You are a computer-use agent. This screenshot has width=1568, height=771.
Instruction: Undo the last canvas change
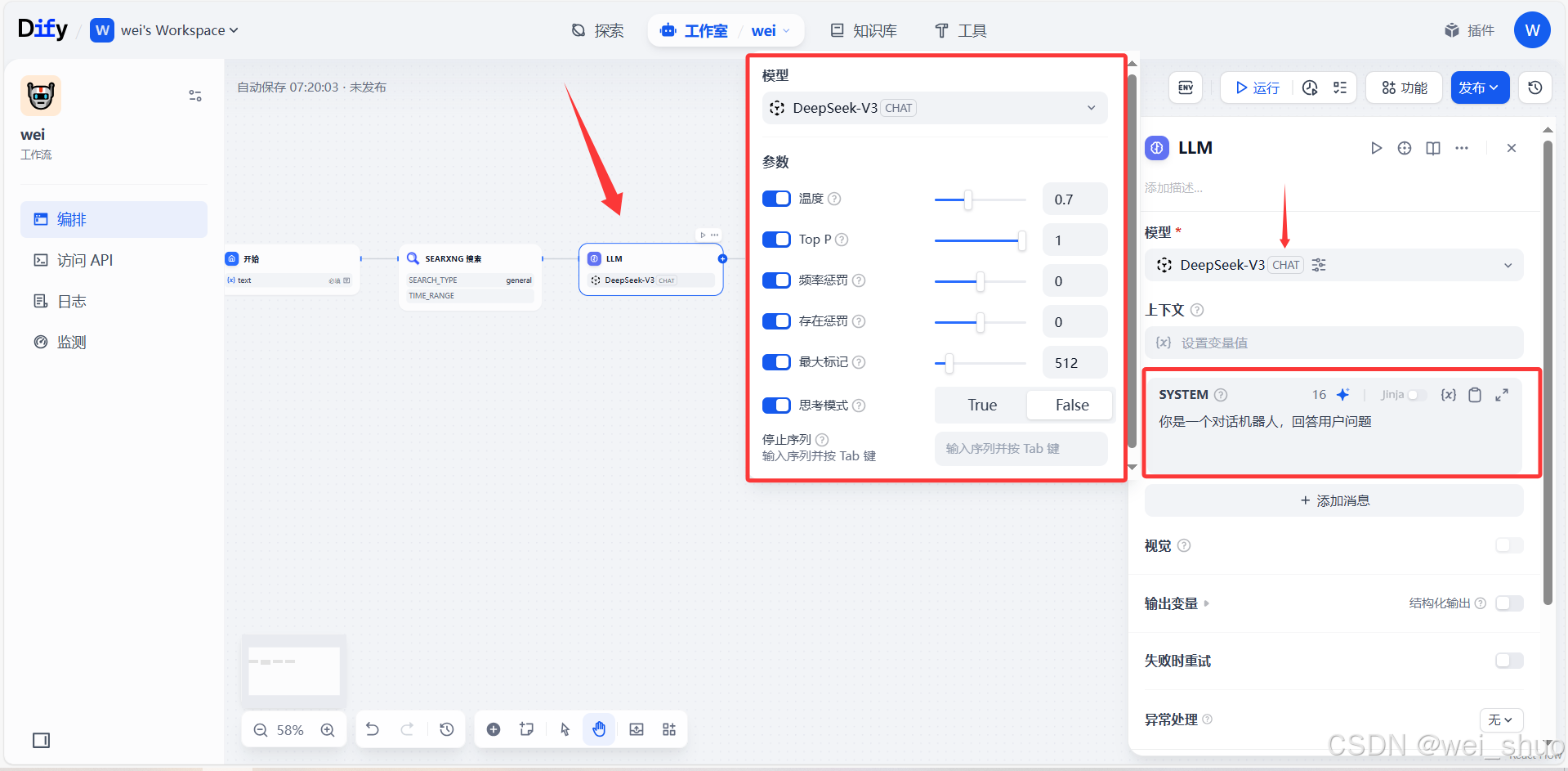tap(373, 729)
